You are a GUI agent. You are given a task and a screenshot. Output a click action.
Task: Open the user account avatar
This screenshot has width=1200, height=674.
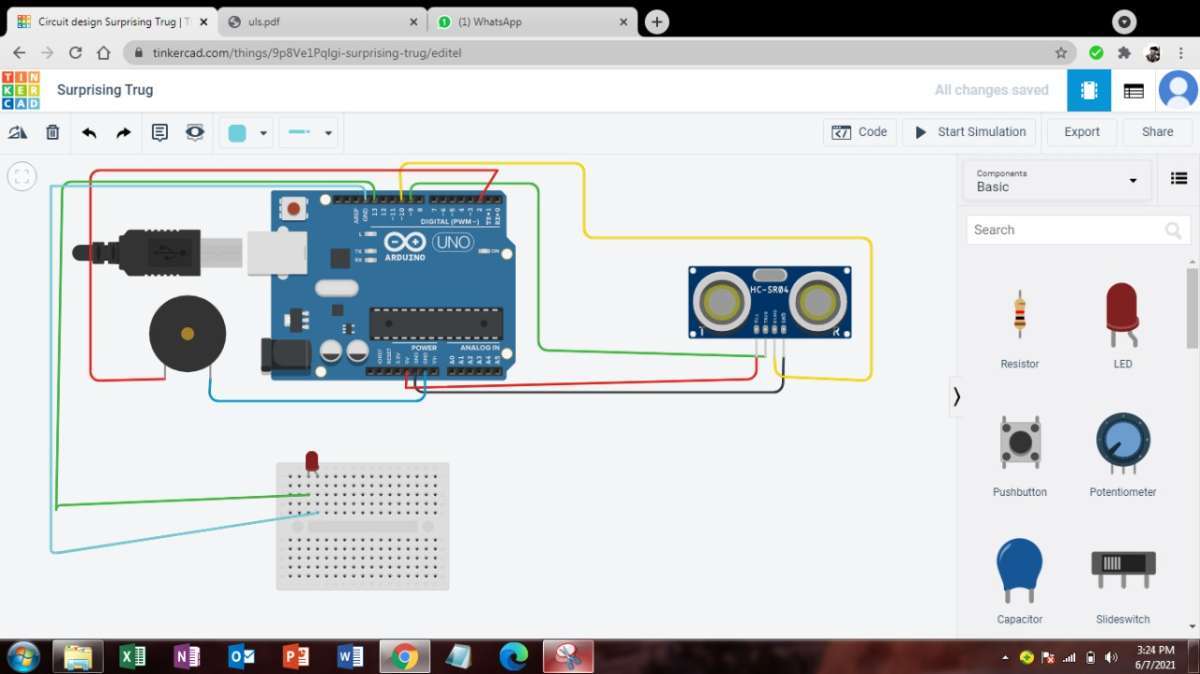pyautogui.click(x=1178, y=90)
